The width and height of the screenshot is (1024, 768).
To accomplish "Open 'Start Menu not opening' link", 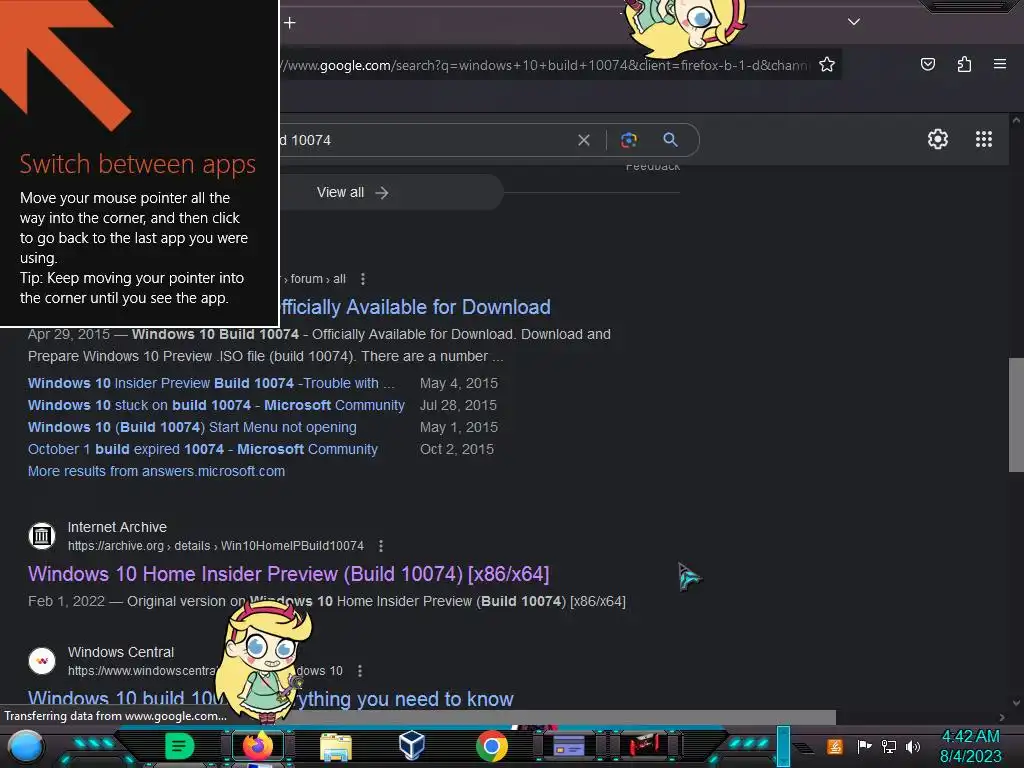I will [x=192, y=427].
